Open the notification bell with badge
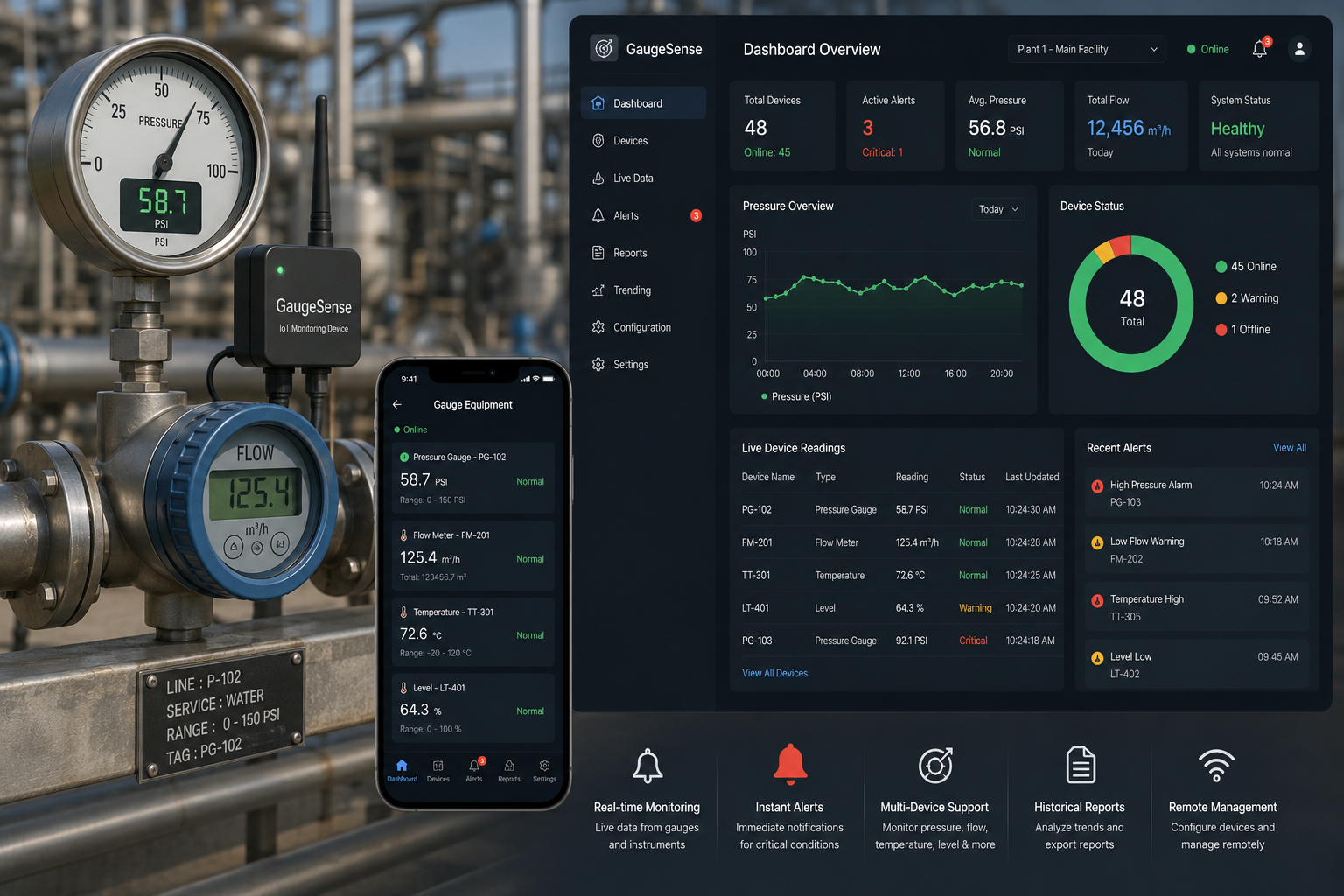Screen dimensions: 1344x896 [1261, 48]
